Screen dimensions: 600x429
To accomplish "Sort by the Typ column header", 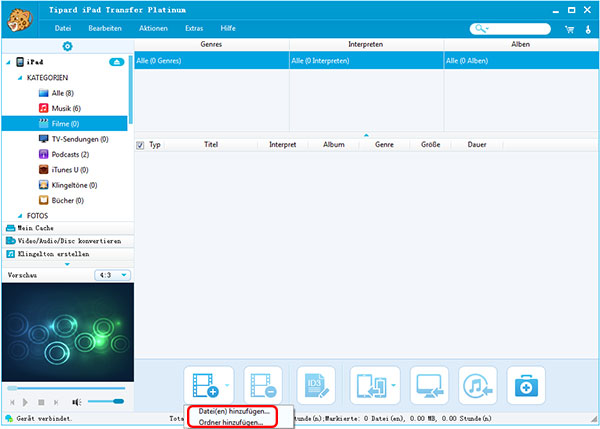I will 155,145.
